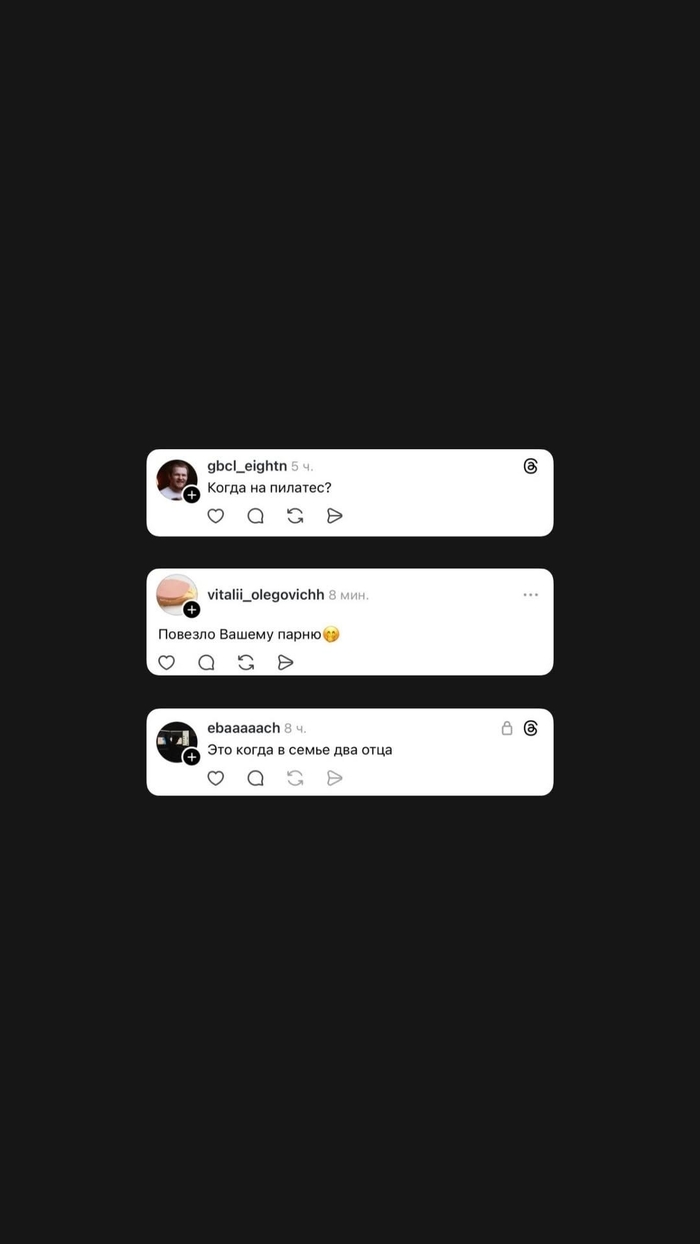The image size is (700, 1244).
Task: Click Threads logo on gbcl_eightn's card
Action: coord(531,466)
